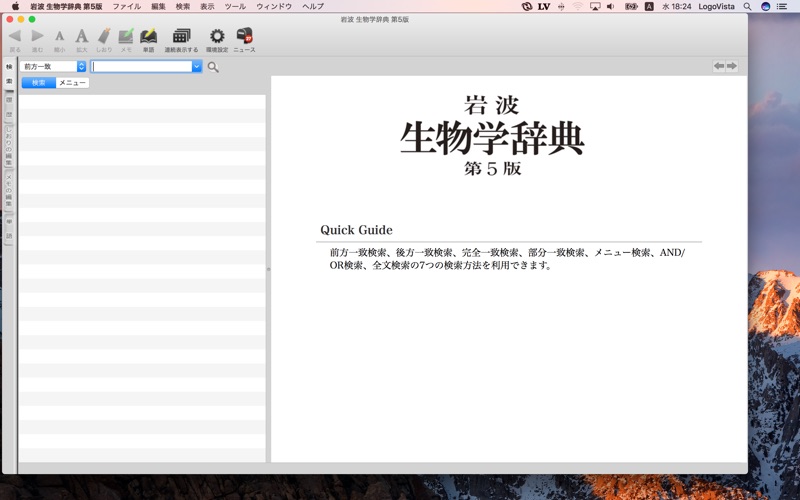Switch to the 検索 segment
Viewport: 800px width, 500px height.
click(39, 83)
